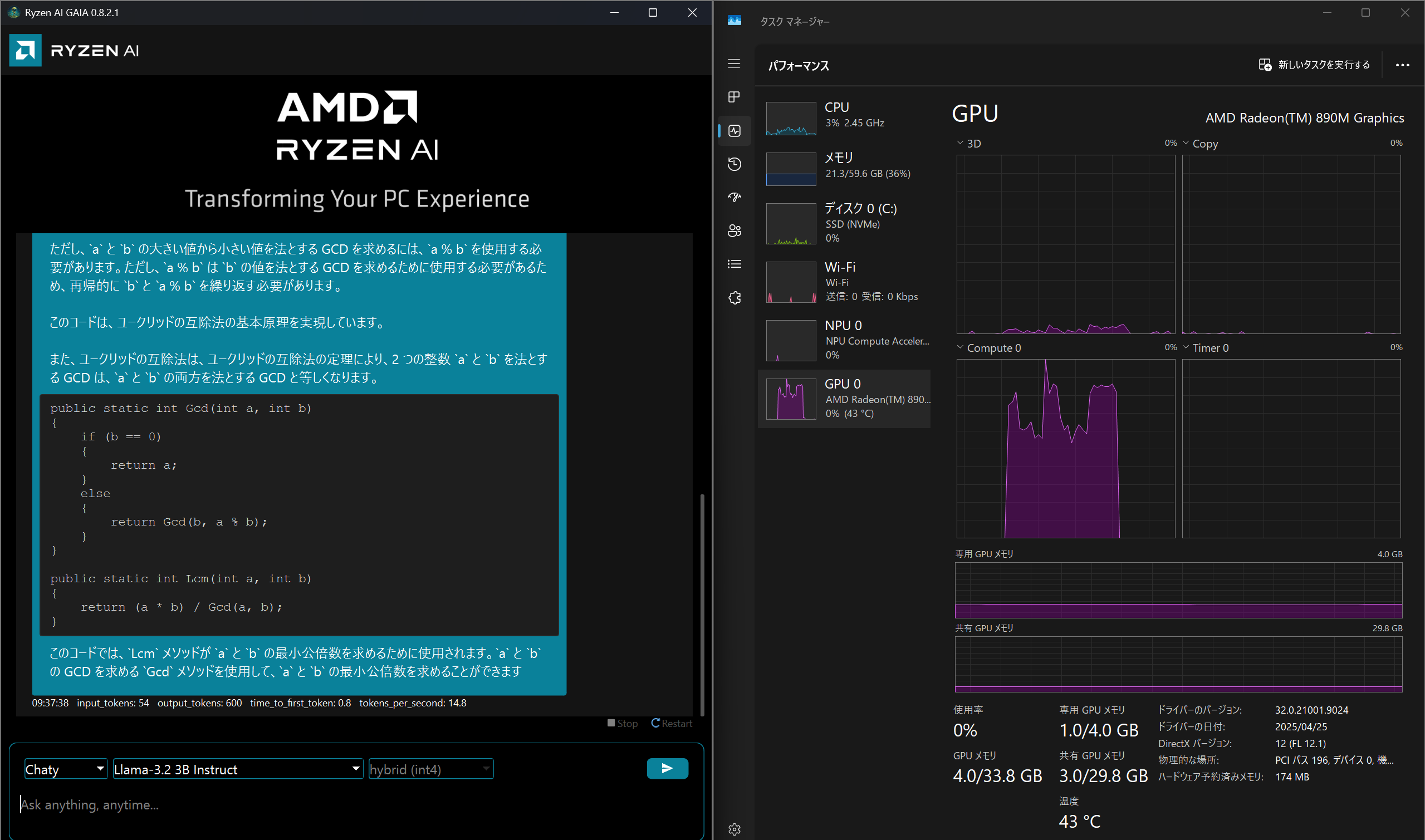The height and width of the screenshot is (840, 1425).
Task: Click the shared memory 3.0/29.8 GB value
Action: point(1104,775)
